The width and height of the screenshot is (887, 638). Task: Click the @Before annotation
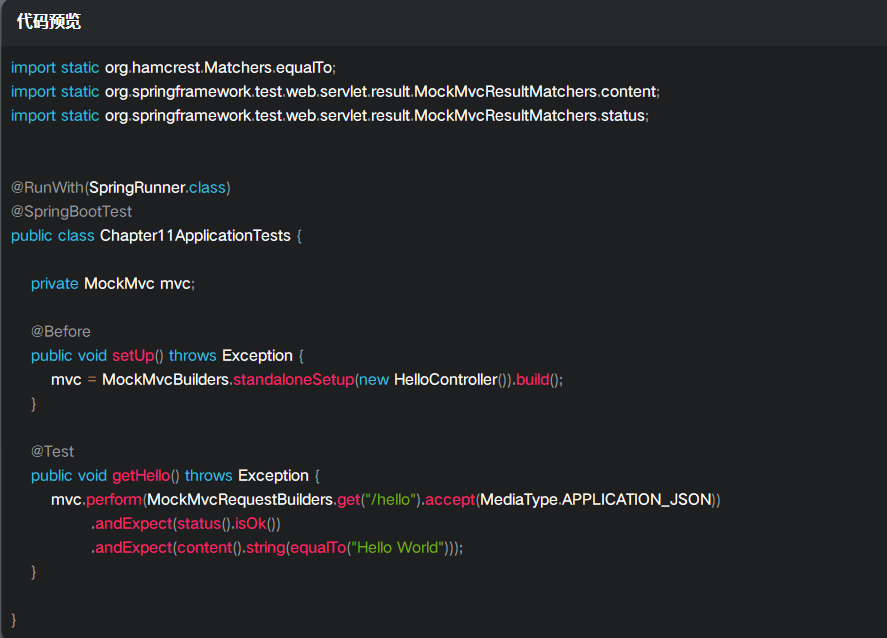click(61, 331)
